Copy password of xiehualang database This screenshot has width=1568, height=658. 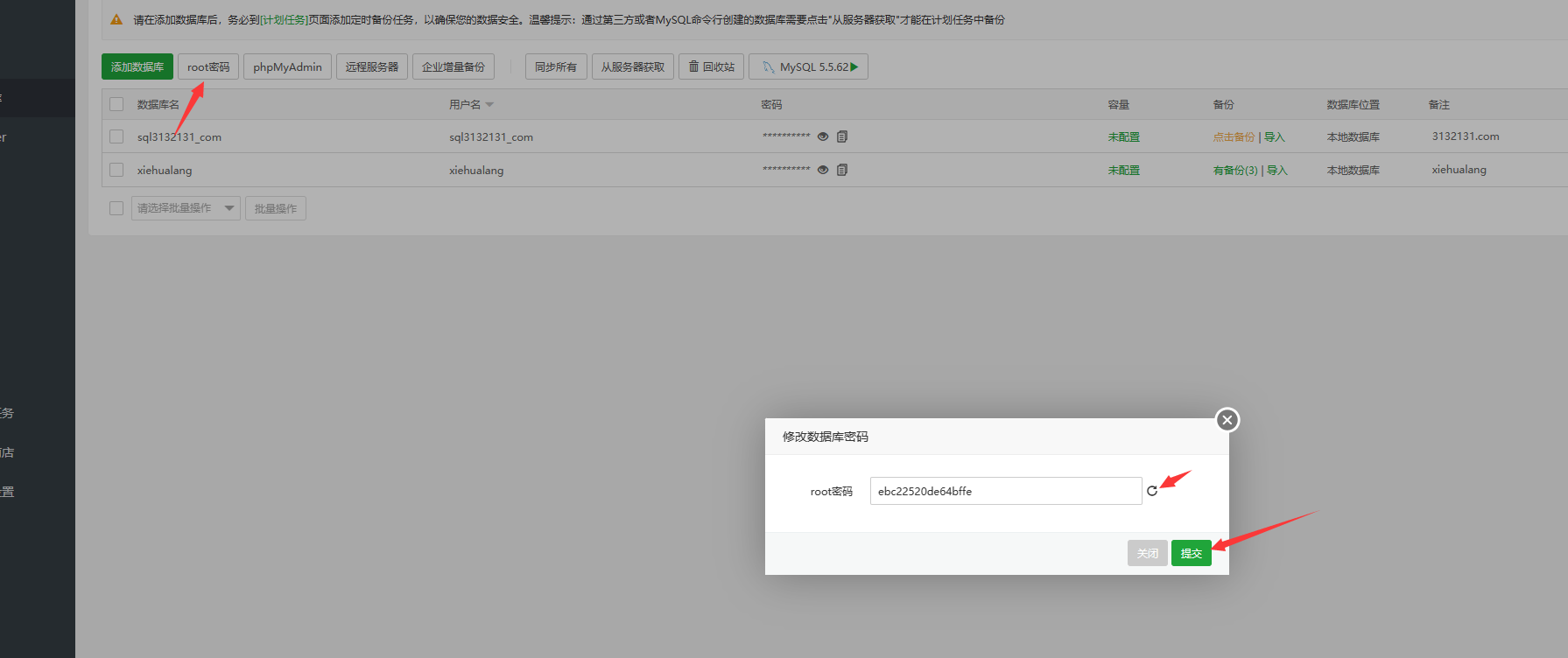pos(842,170)
